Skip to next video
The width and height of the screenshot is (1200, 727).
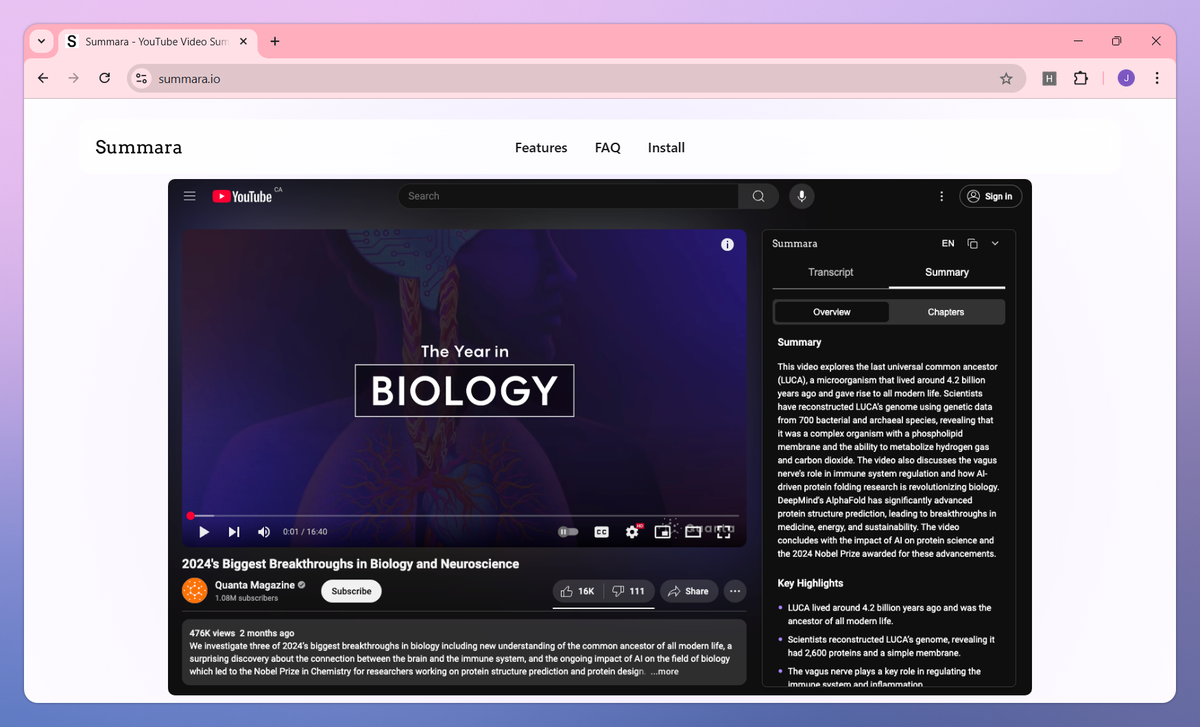coord(234,532)
